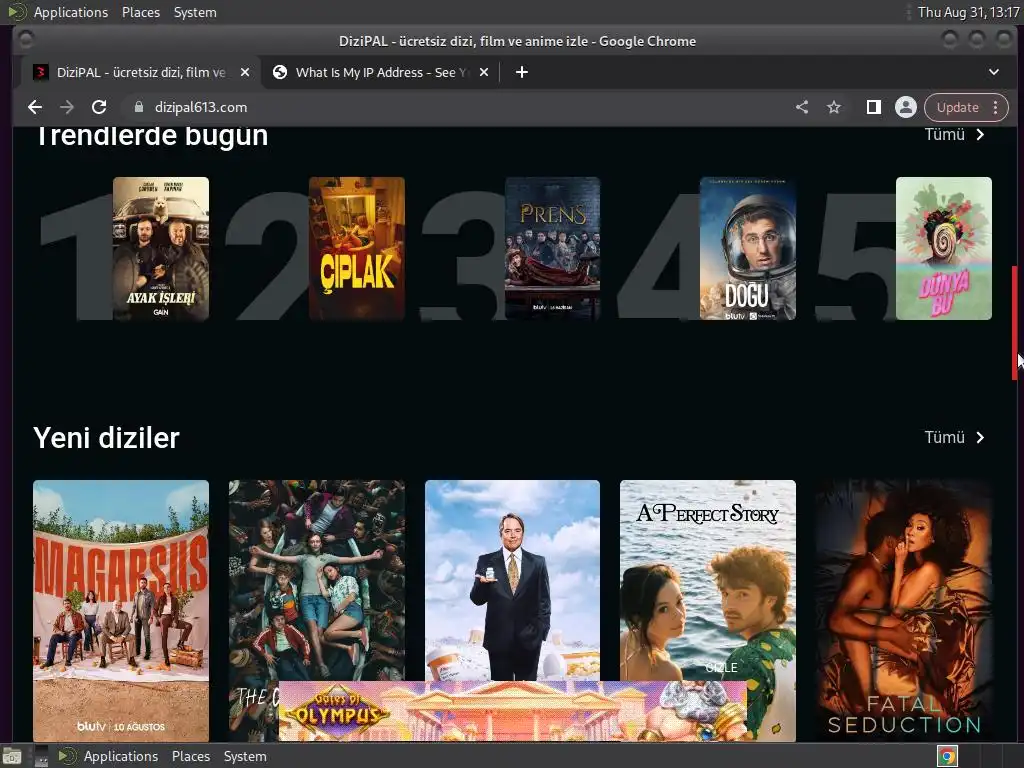Click the MATE logo icon in bottom panel
This screenshot has height=768, width=1024.
pyautogui.click(x=67, y=756)
